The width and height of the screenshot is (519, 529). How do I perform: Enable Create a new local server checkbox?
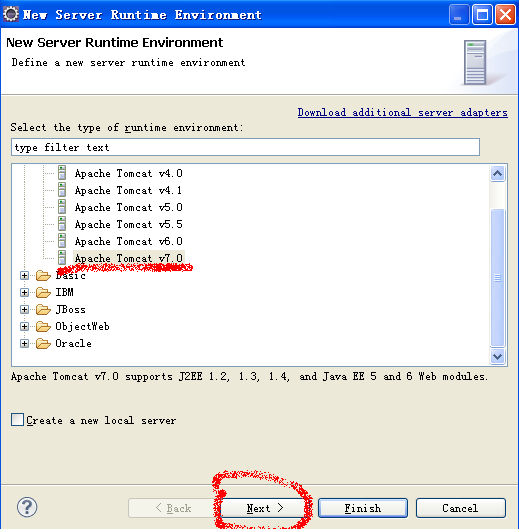tap(17, 420)
